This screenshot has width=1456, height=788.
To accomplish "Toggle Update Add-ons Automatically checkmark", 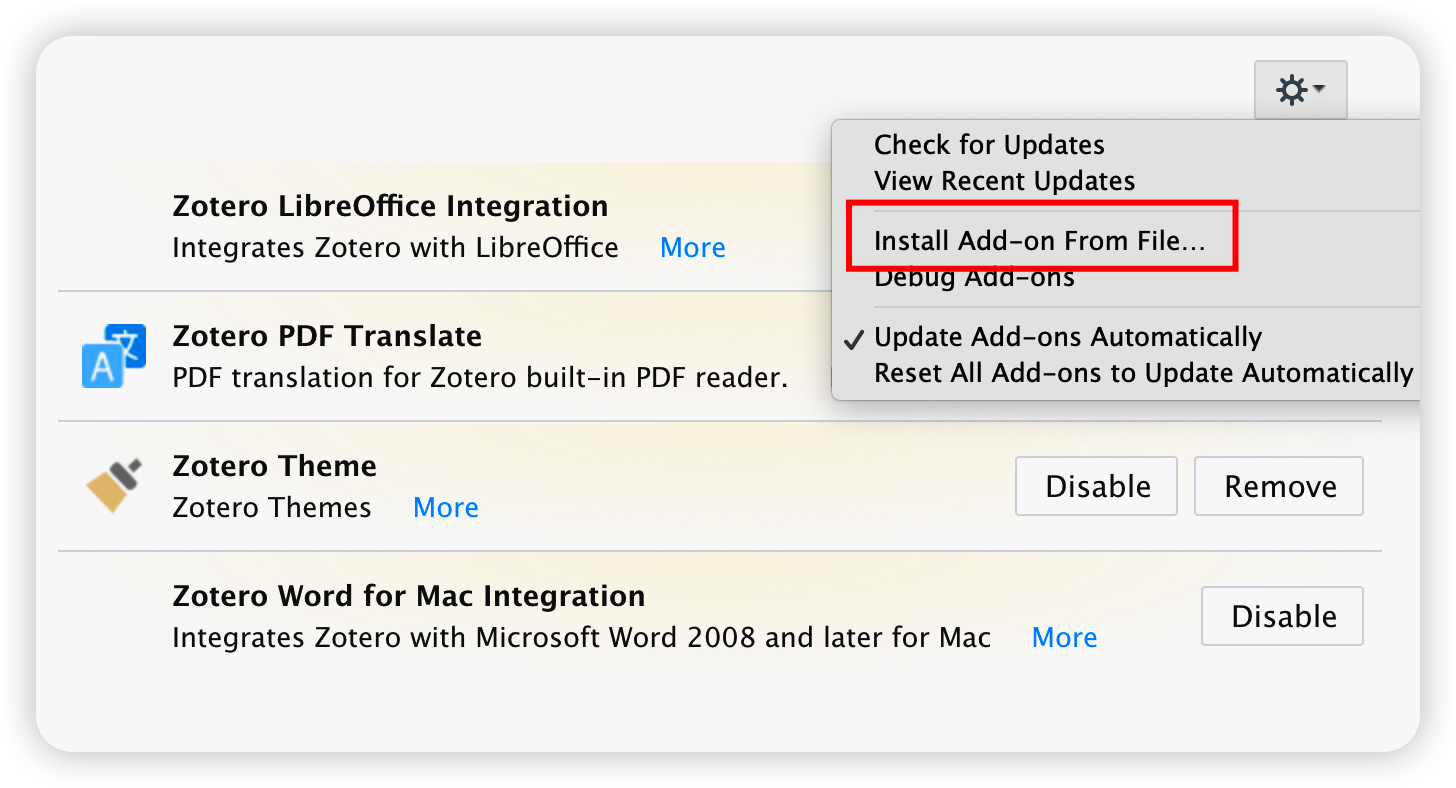I will click(x=1067, y=337).
